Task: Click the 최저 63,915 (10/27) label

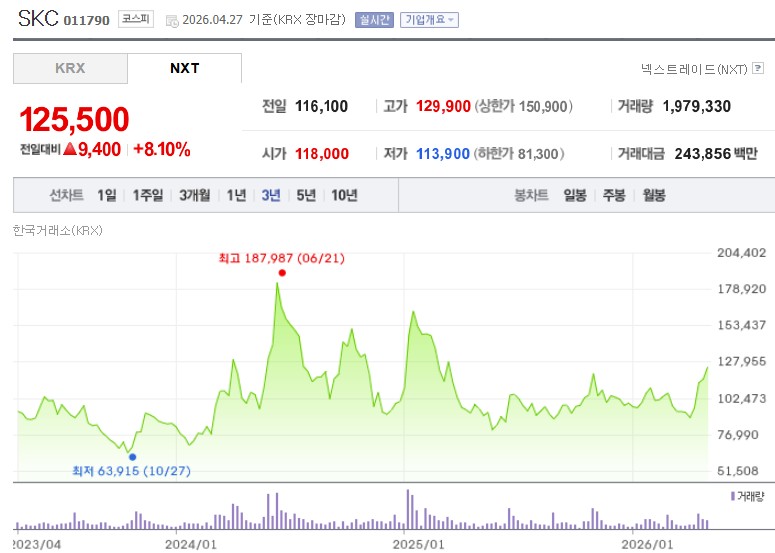Action: coord(131,470)
